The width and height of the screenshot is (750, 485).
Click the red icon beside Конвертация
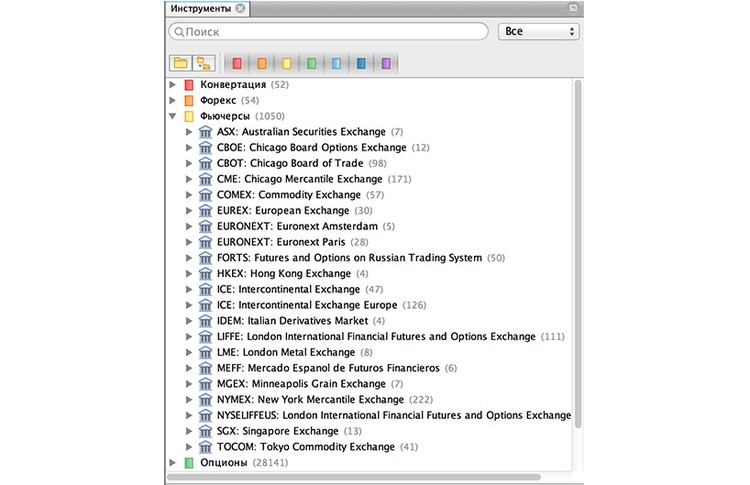click(189, 85)
